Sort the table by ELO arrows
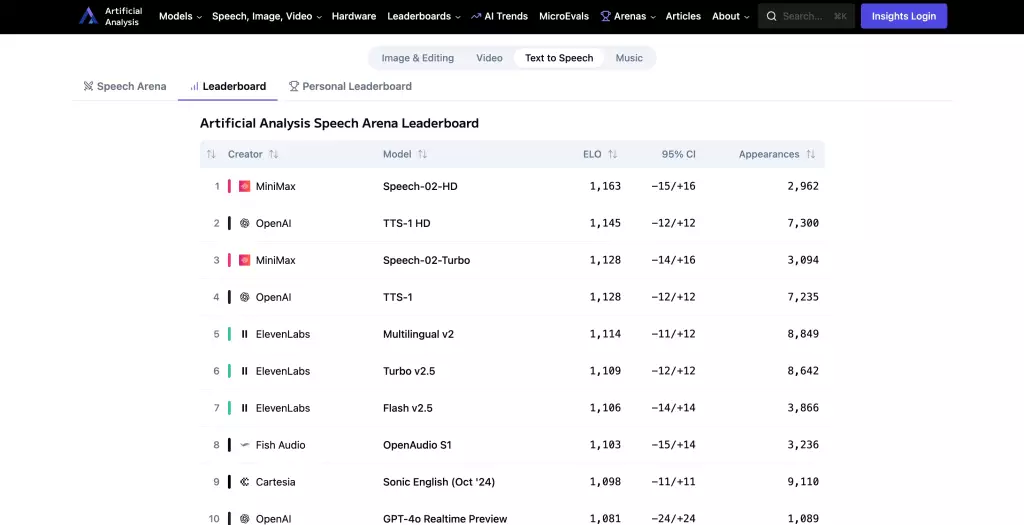The width and height of the screenshot is (1024, 525). (612, 154)
